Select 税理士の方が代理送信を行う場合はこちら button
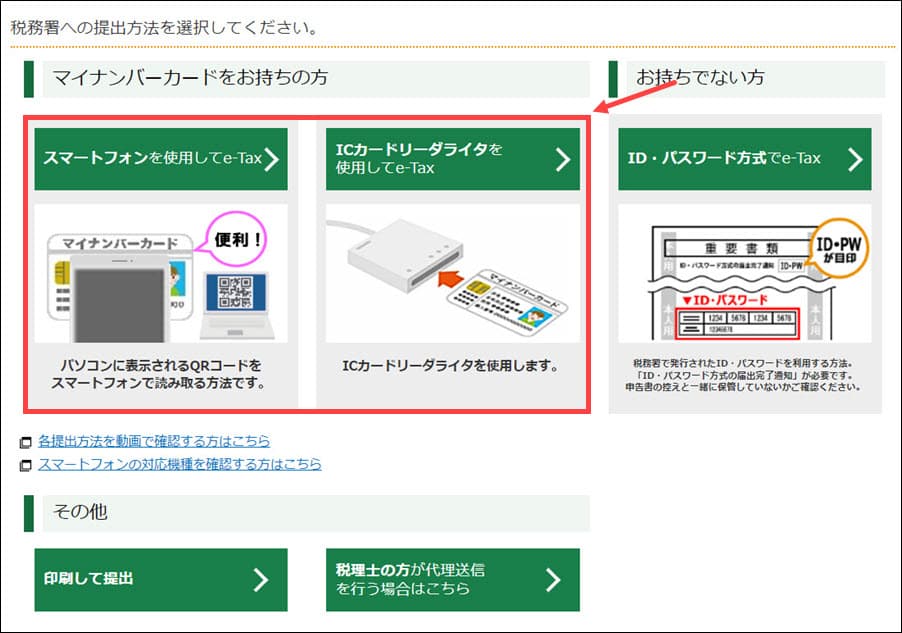 pyautogui.click(x=453, y=579)
